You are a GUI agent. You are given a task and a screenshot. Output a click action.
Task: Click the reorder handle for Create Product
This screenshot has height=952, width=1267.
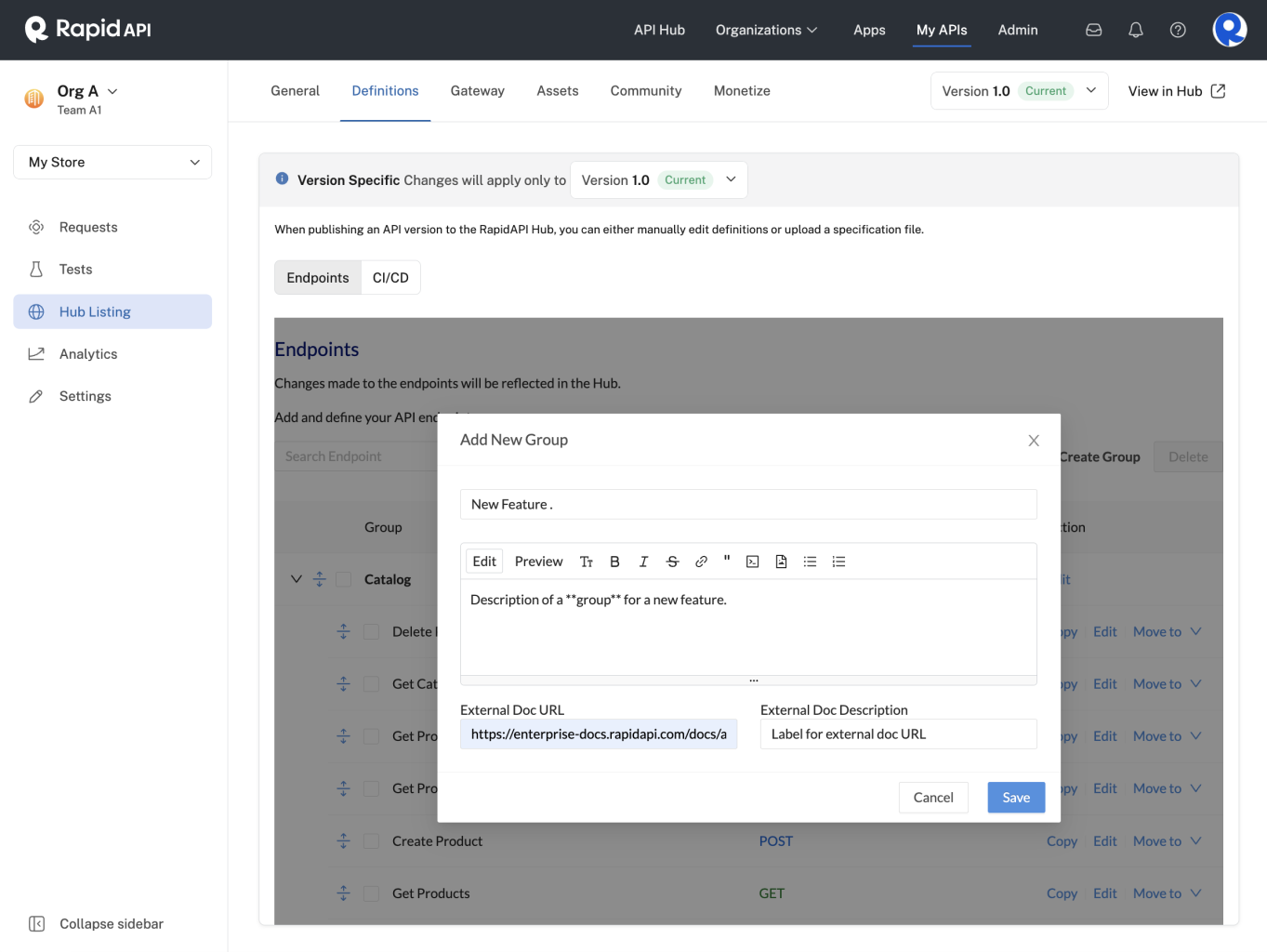[x=343, y=840]
